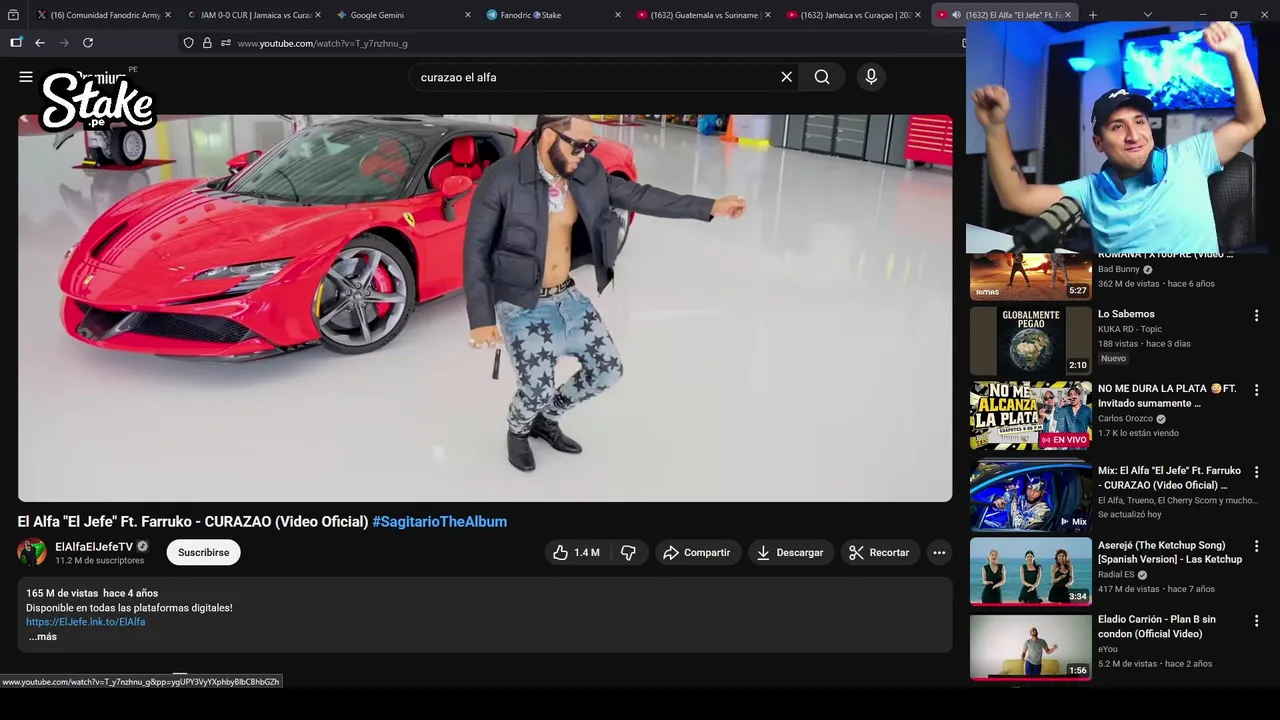Screen dimensions: 1280x720
Task: Click Recortar clip button
Action: 879,552
